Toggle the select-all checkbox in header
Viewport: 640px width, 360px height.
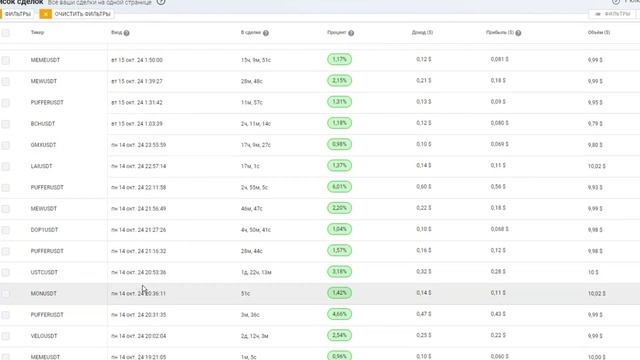5,33
